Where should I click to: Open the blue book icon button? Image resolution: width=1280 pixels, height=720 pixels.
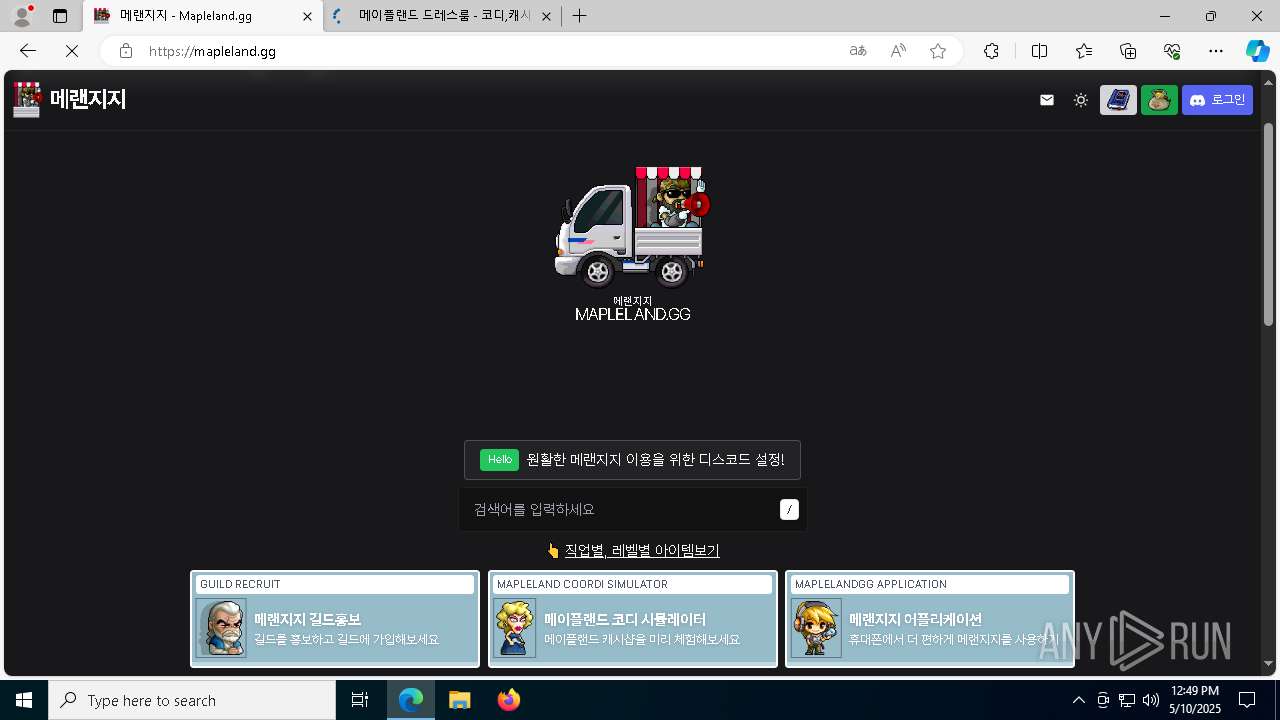1118,100
